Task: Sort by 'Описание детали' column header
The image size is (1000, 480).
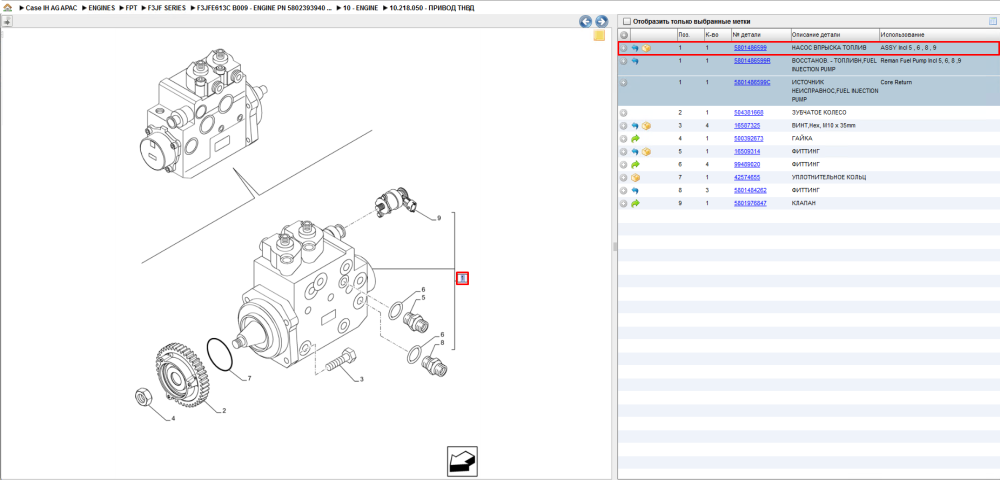Action: point(834,34)
